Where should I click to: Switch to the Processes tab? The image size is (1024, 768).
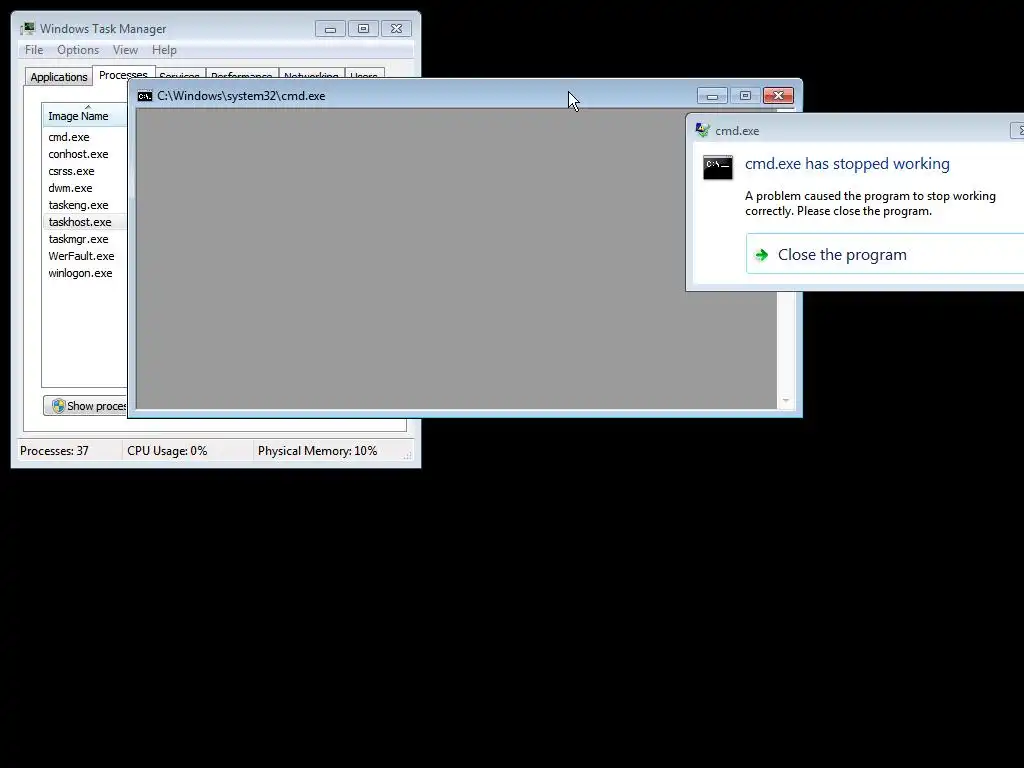123,74
